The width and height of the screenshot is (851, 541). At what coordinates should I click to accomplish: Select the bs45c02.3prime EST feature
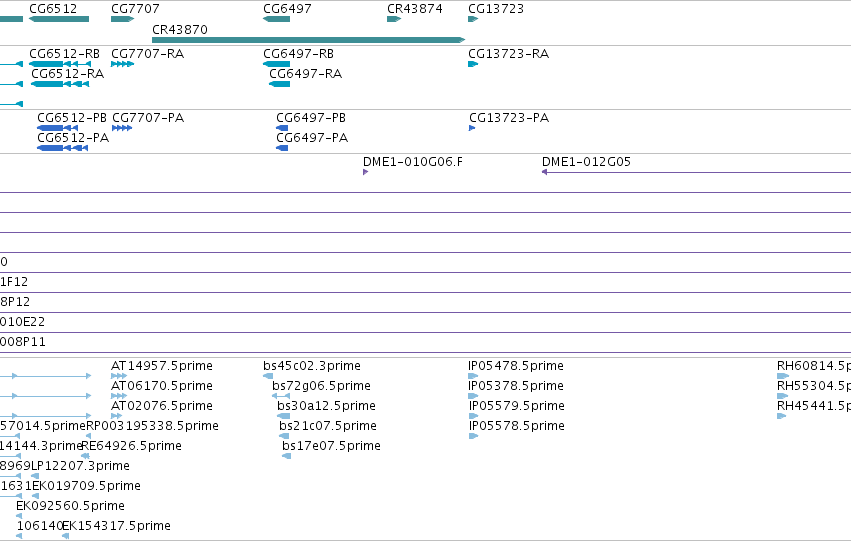[268, 375]
